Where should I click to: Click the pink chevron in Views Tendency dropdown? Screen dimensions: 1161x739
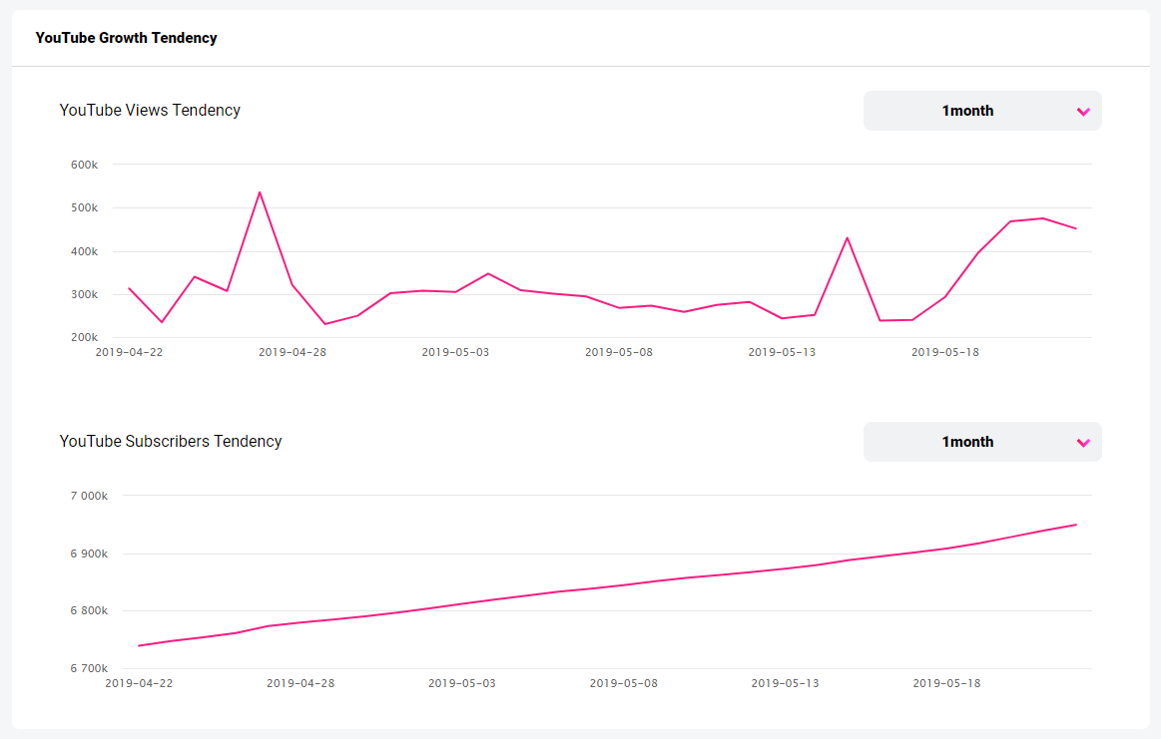pyautogui.click(x=1083, y=112)
